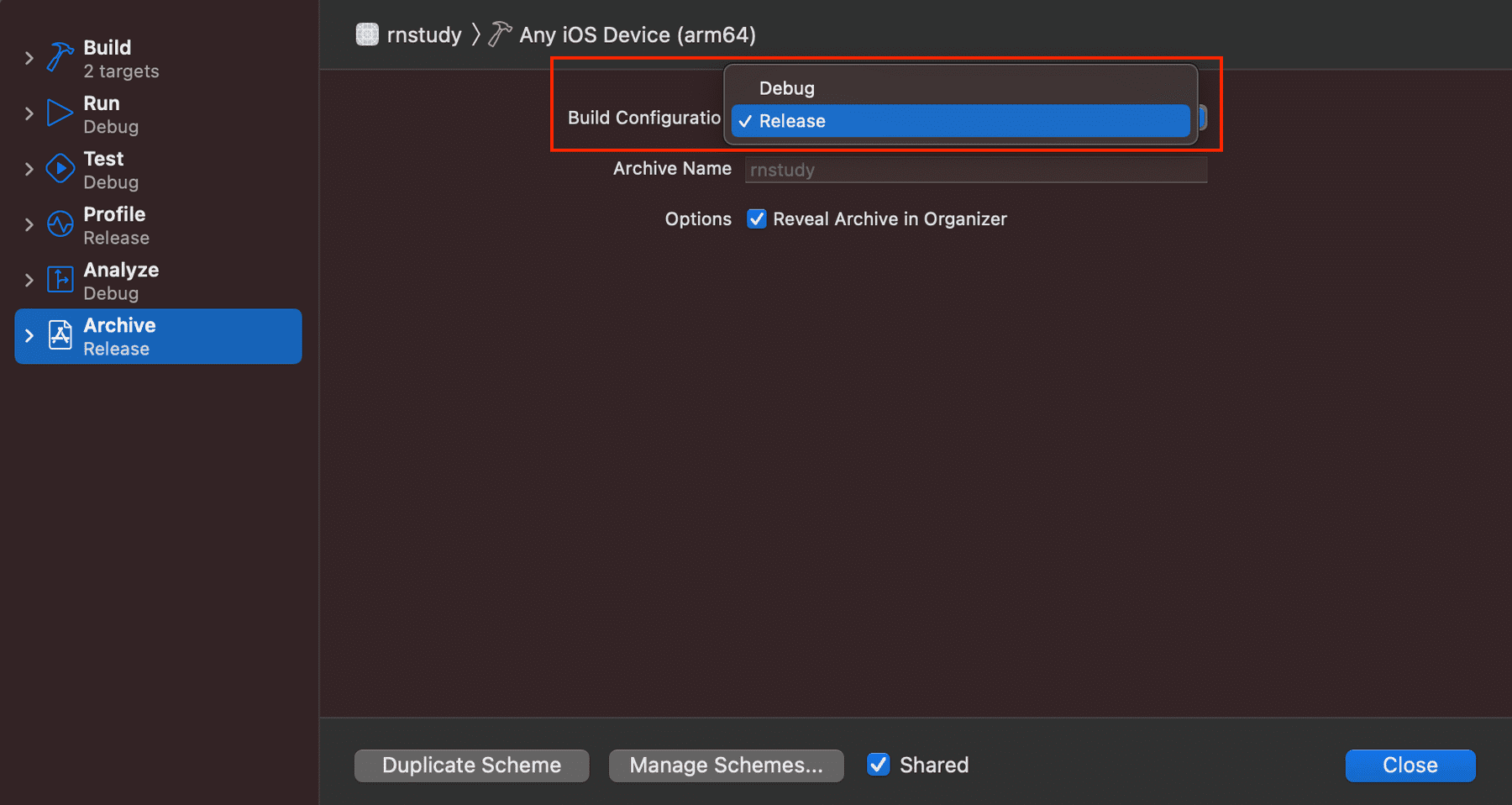
Task: Click the Test action icon
Action: point(60,168)
